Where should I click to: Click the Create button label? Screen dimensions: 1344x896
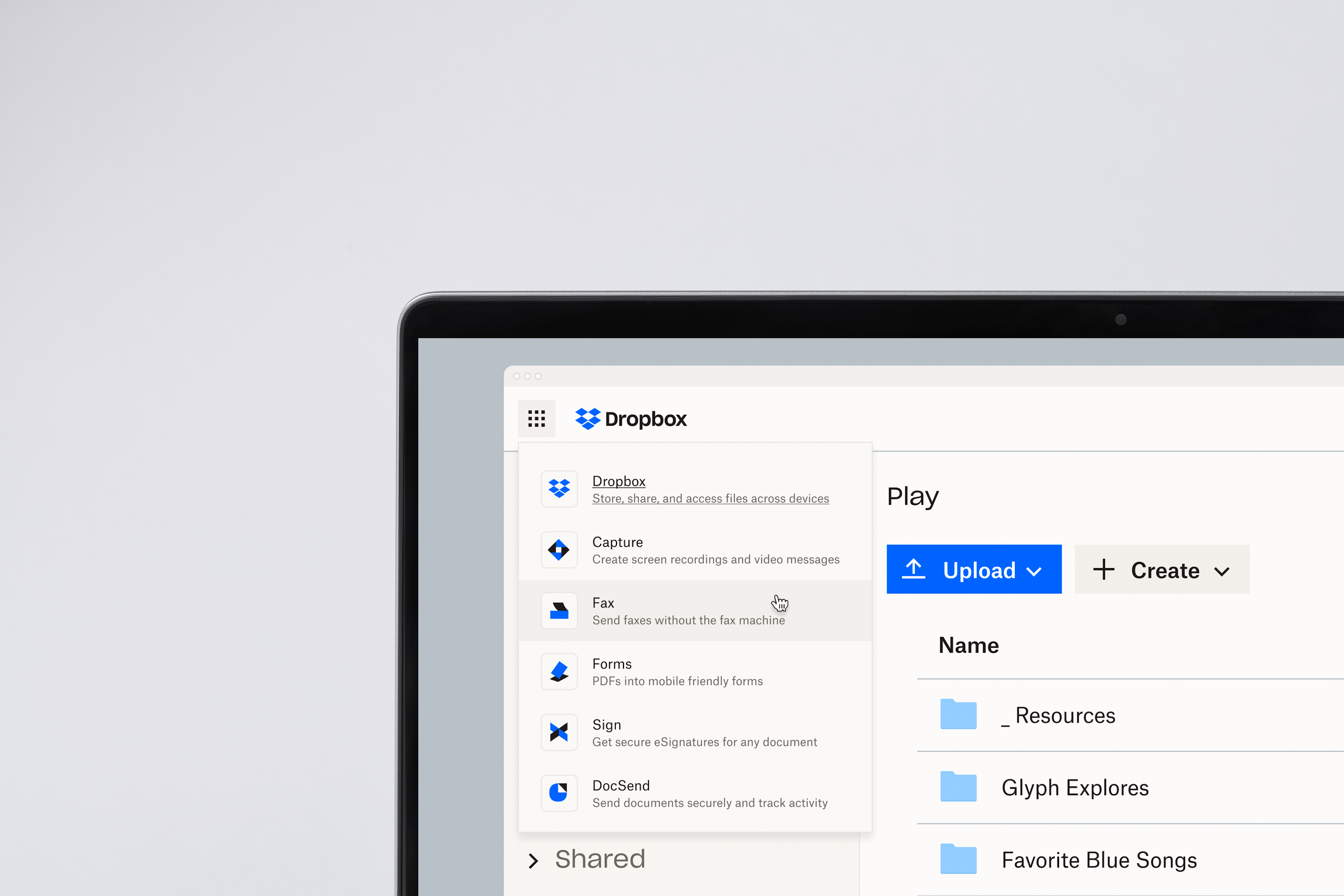point(1165,570)
